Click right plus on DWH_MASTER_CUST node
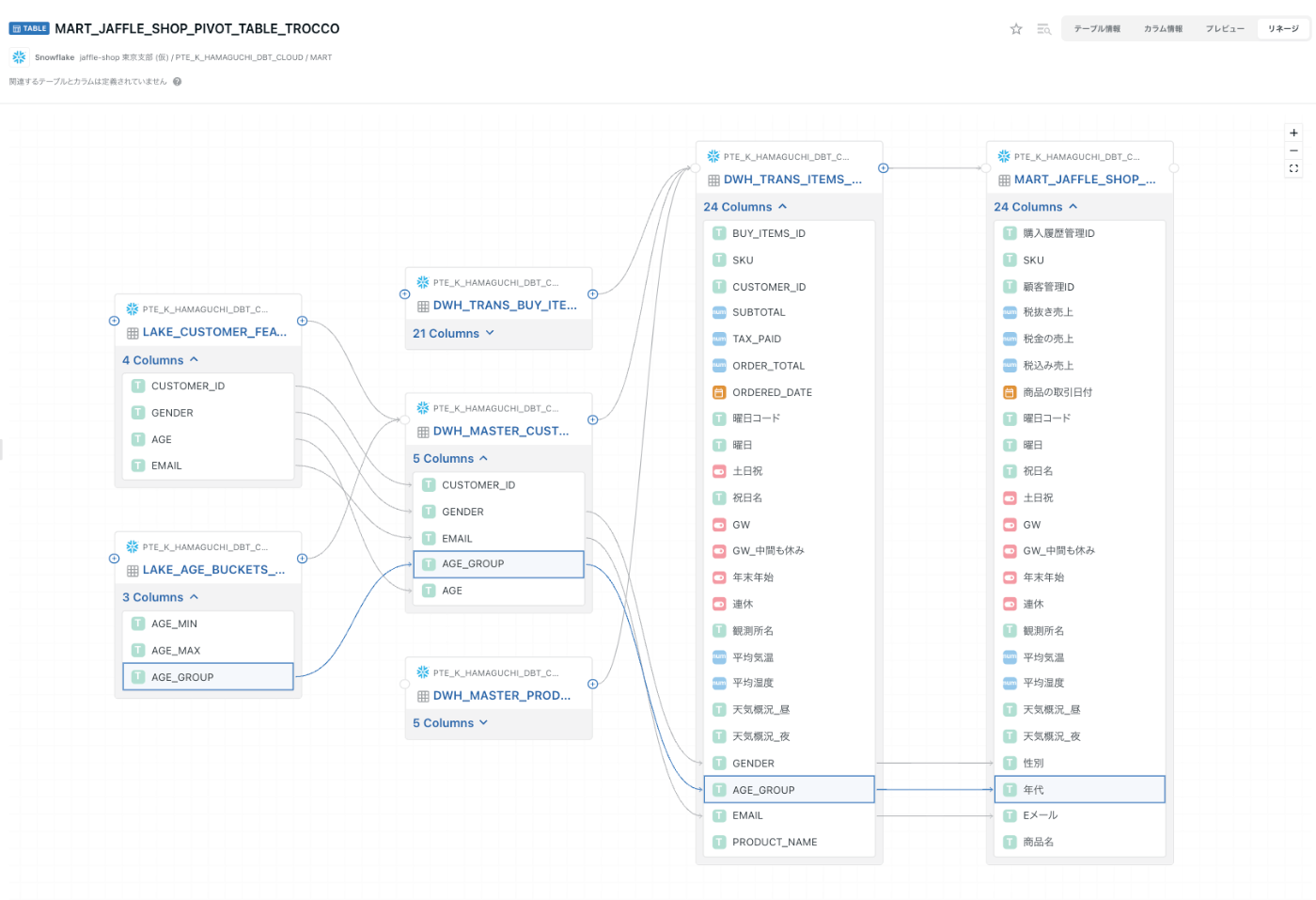Image resolution: width=1316 pixels, height=900 pixels. click(592, 420)
